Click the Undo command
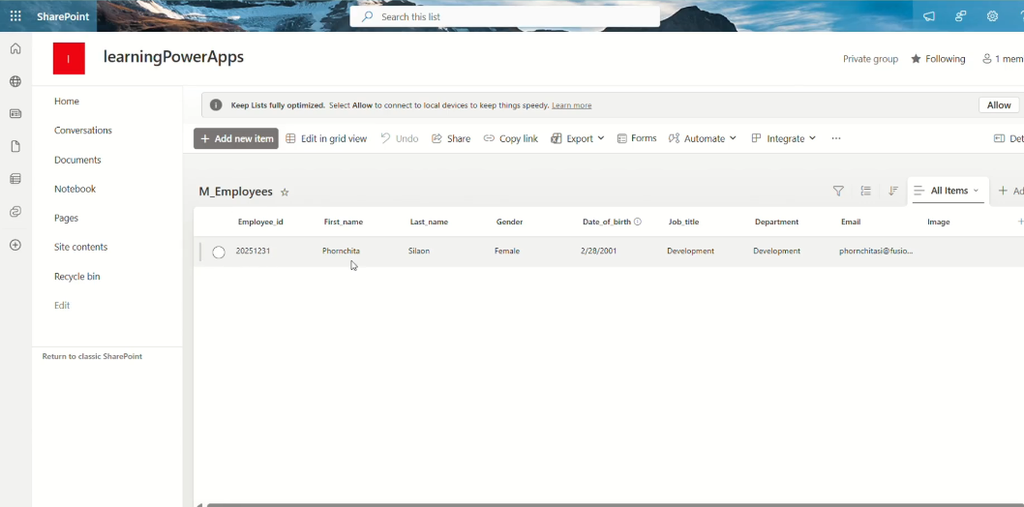Viewport: 1024px width, 507px height. [400, 139]
